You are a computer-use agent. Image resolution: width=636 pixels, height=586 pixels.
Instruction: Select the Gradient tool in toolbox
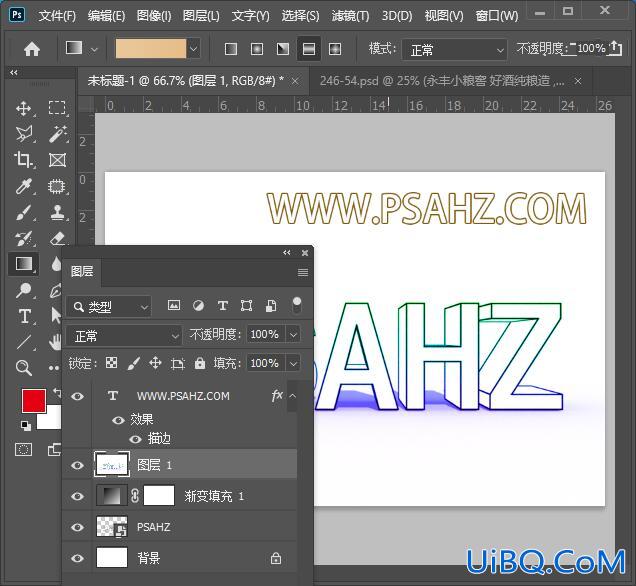24,264
